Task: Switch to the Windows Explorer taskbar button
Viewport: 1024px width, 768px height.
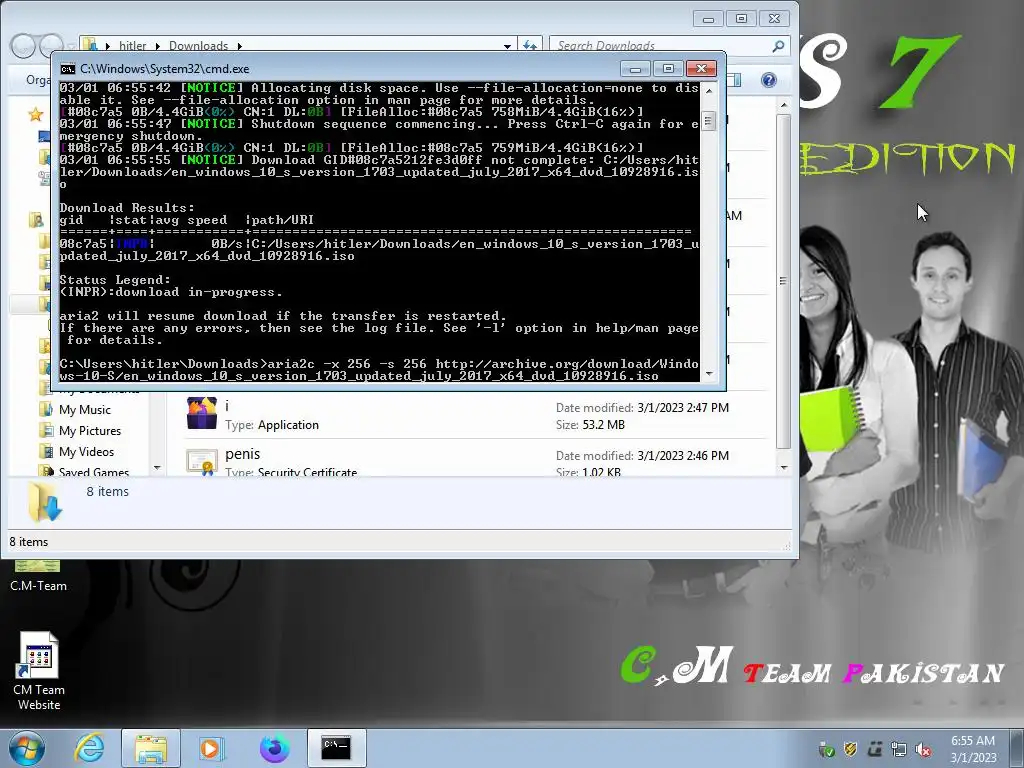Action: coord(151,748)
